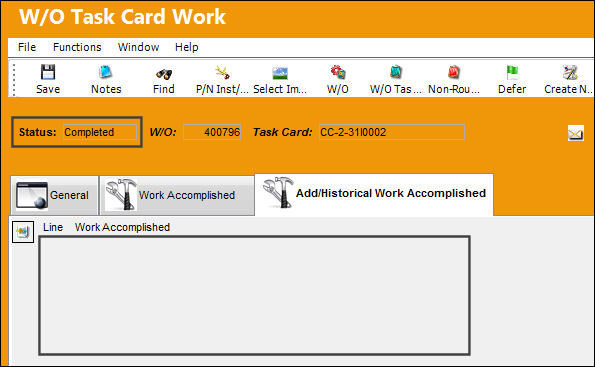Open the Functions menu
The width and height of the screenshot is (595, 367).
tap(77, 47)
